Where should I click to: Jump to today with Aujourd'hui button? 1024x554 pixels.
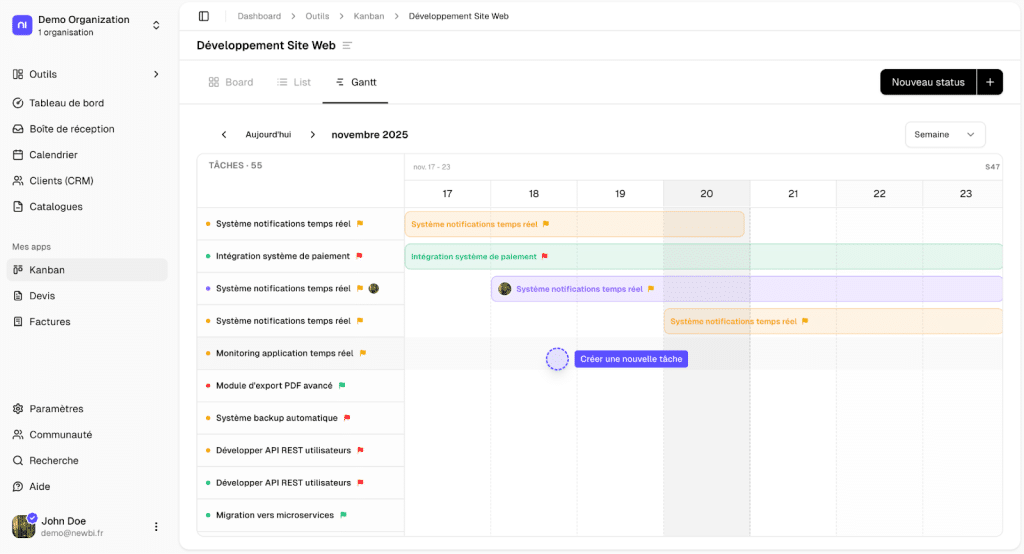(268, 135)
